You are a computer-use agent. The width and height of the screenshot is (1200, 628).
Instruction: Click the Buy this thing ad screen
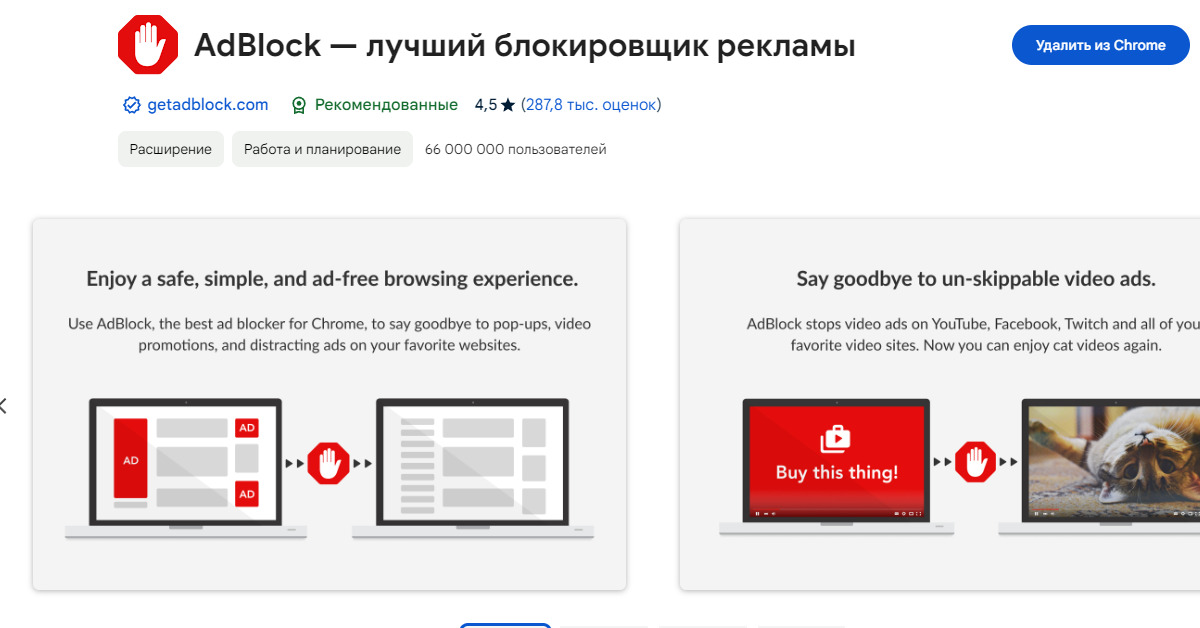[836, 460]
